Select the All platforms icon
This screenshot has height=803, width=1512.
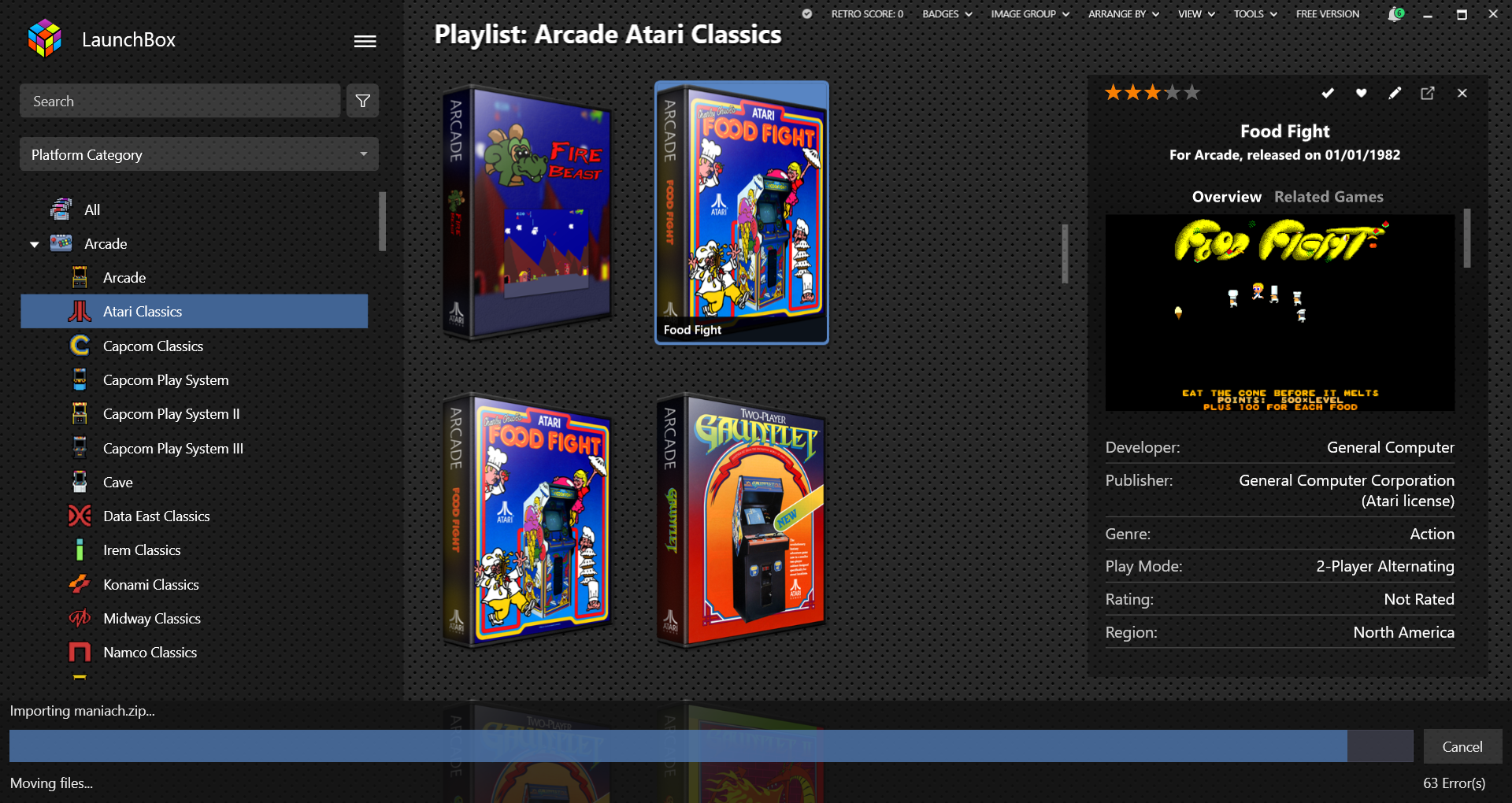(61, 209)
